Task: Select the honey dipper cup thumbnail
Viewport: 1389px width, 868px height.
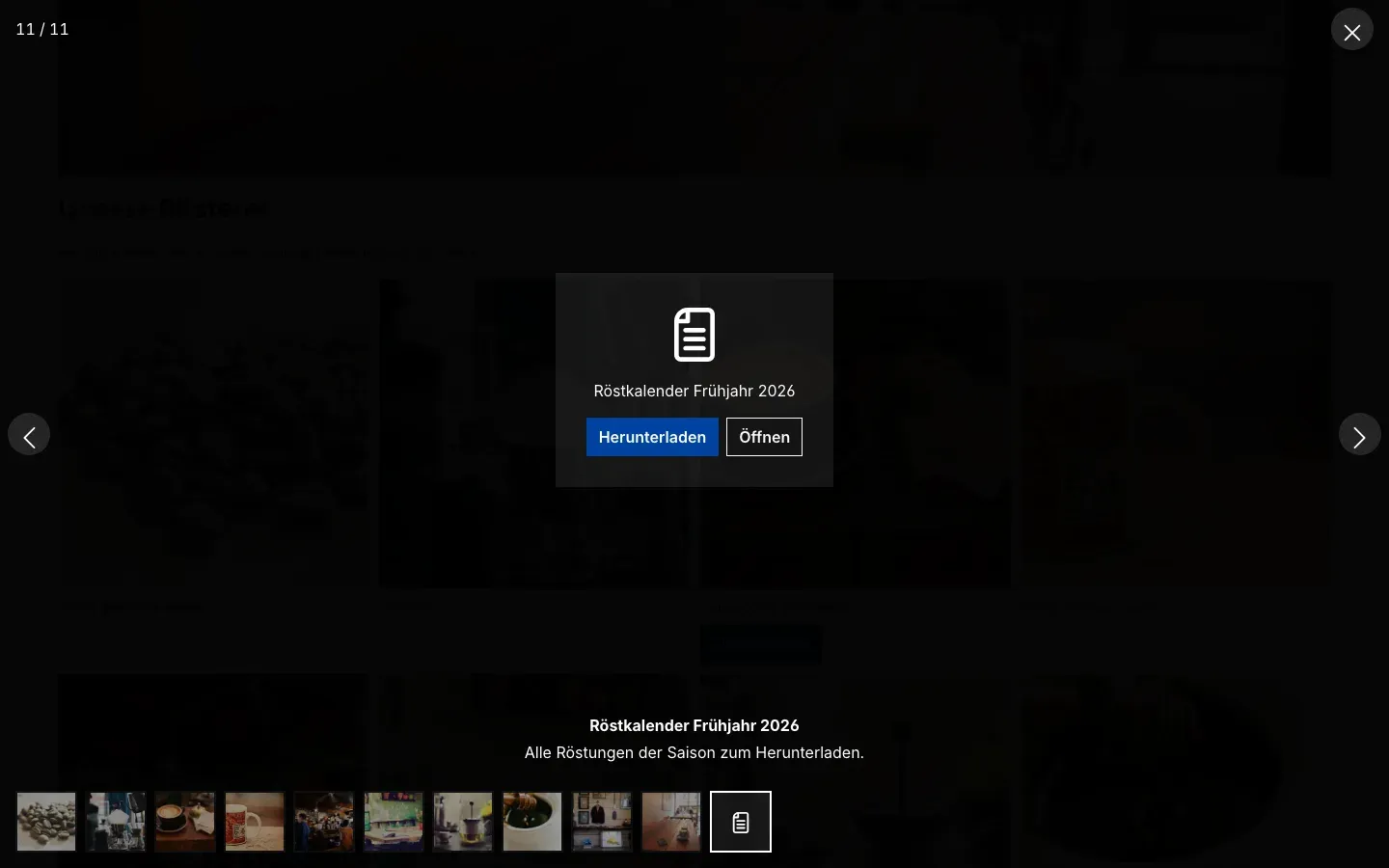Action: coord(532,822)
